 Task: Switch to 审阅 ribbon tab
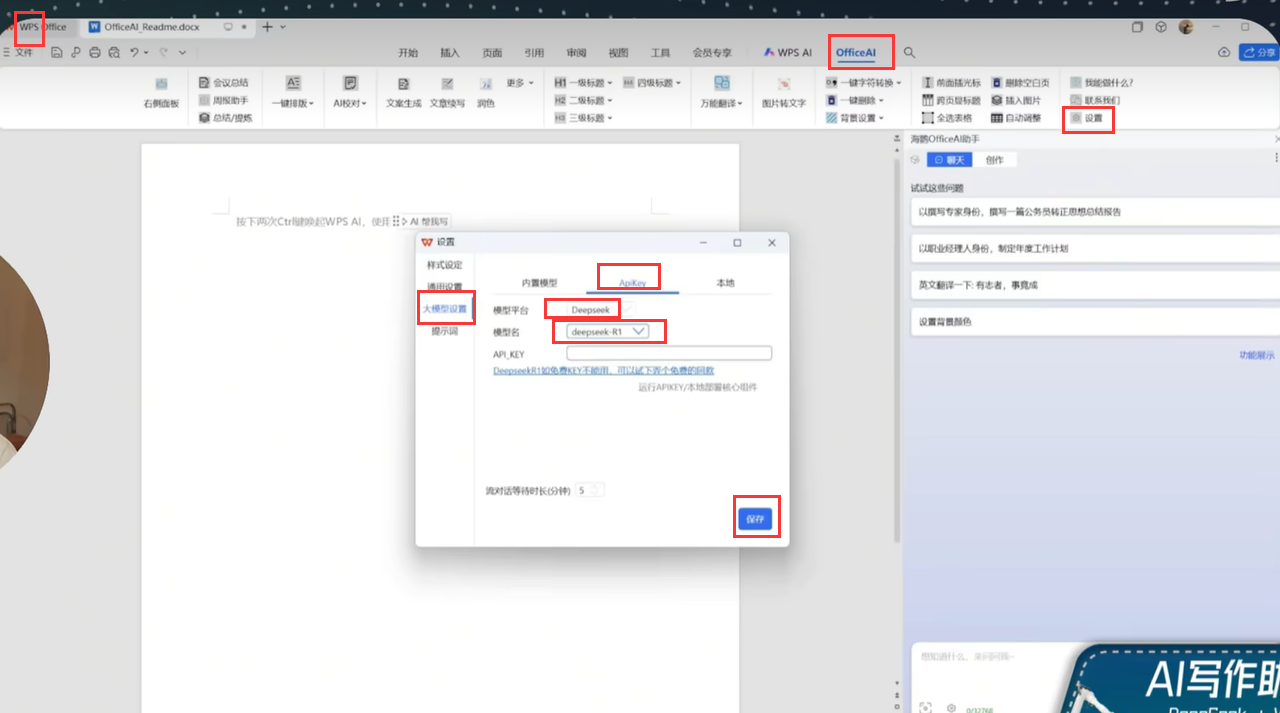576,53
